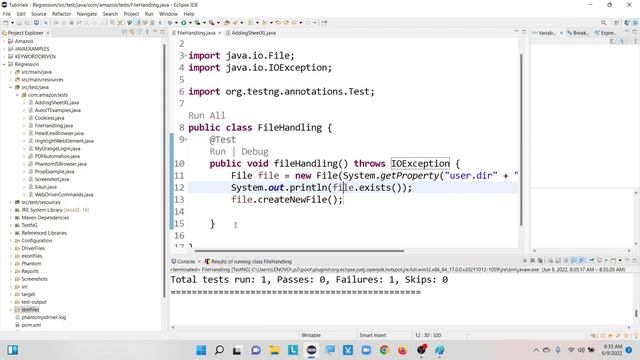Viewport: 640px width, 360px height.
Task: Click the Save toolbar icon
Action: (19, 23)
